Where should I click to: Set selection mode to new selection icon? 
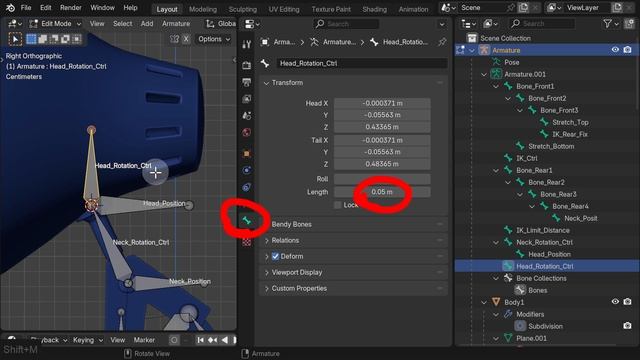pyautogui.click(x=31, y=39)
